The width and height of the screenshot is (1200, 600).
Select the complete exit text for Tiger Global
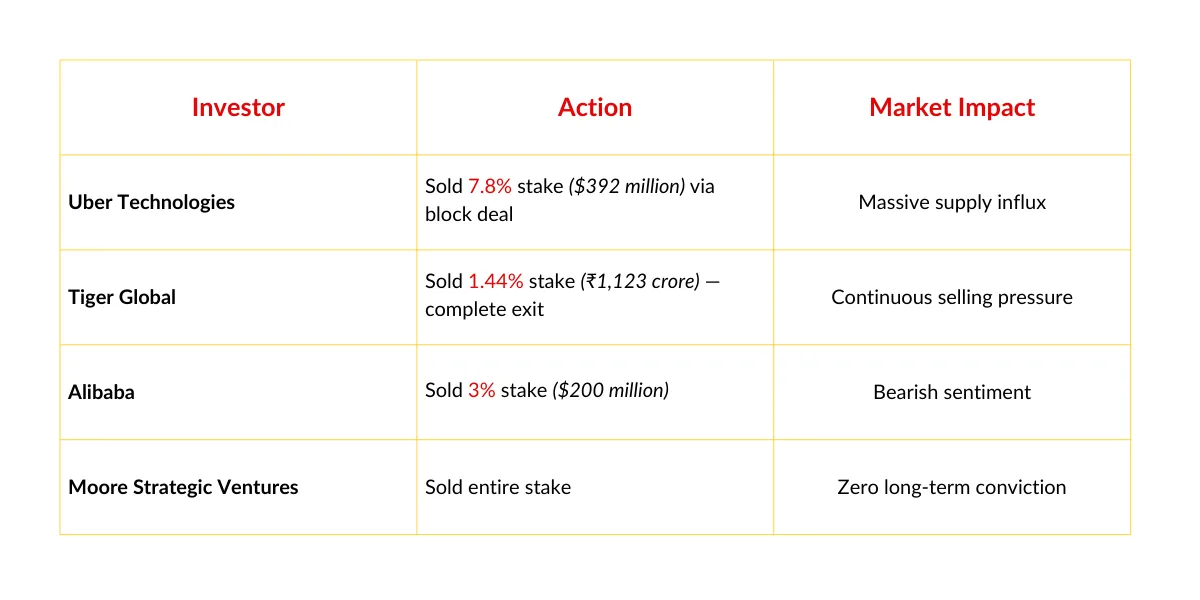coord(484,309)
